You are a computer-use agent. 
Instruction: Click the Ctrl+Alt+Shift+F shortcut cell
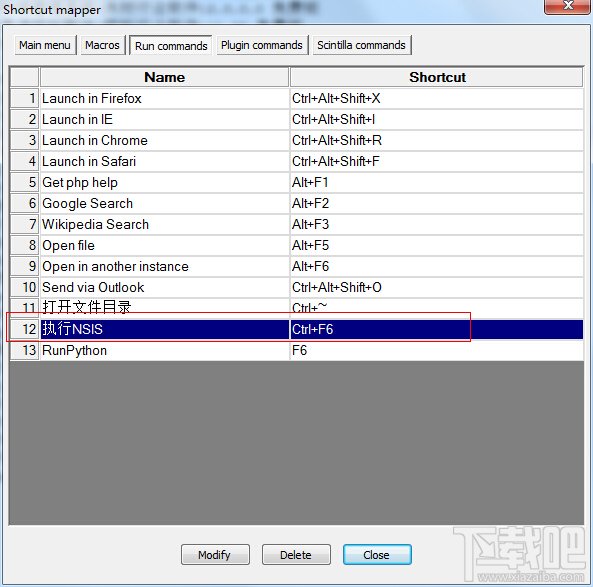tap(437, 162)
